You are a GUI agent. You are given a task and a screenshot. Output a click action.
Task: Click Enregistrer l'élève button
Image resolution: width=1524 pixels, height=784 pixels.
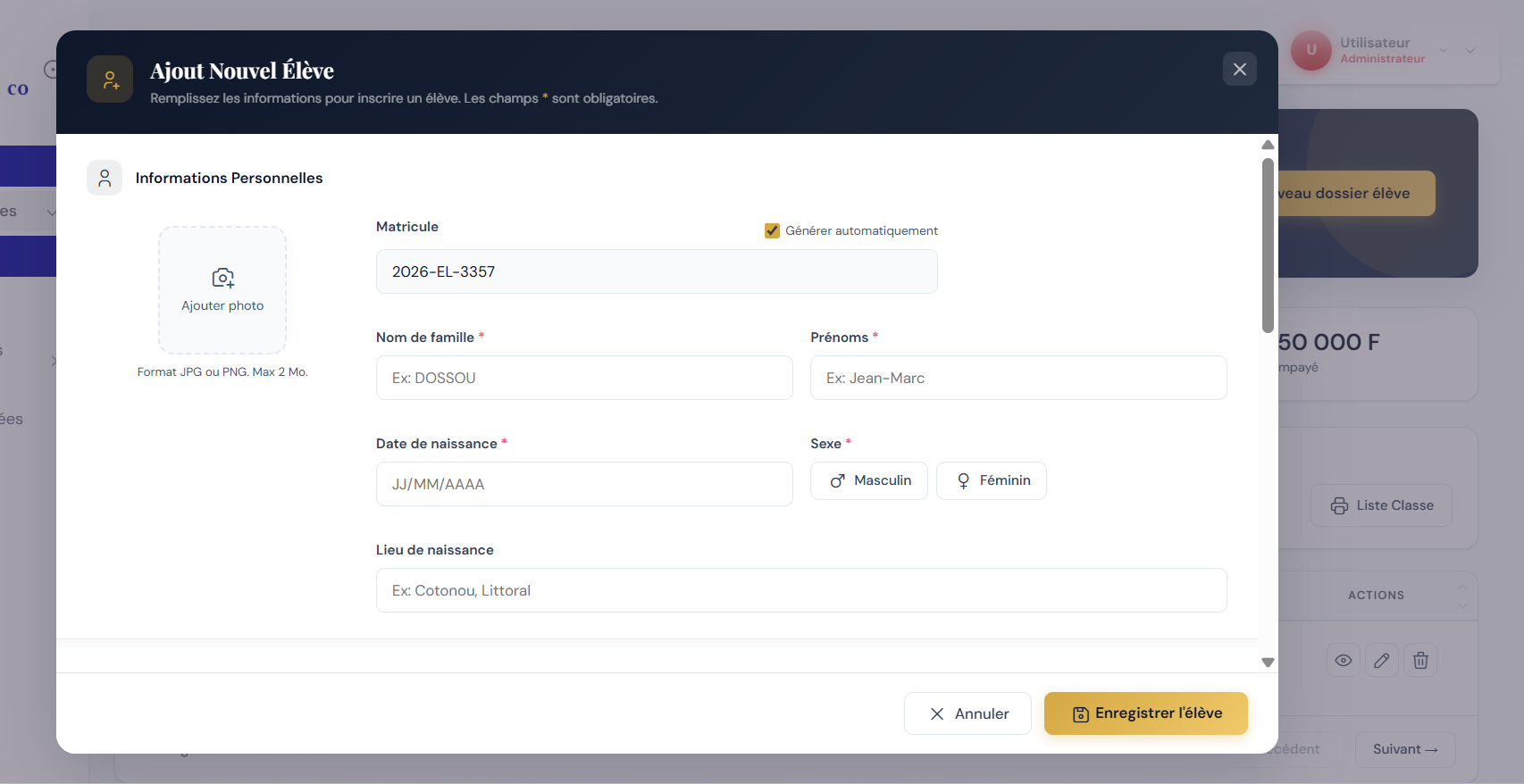coord(1146,713)
